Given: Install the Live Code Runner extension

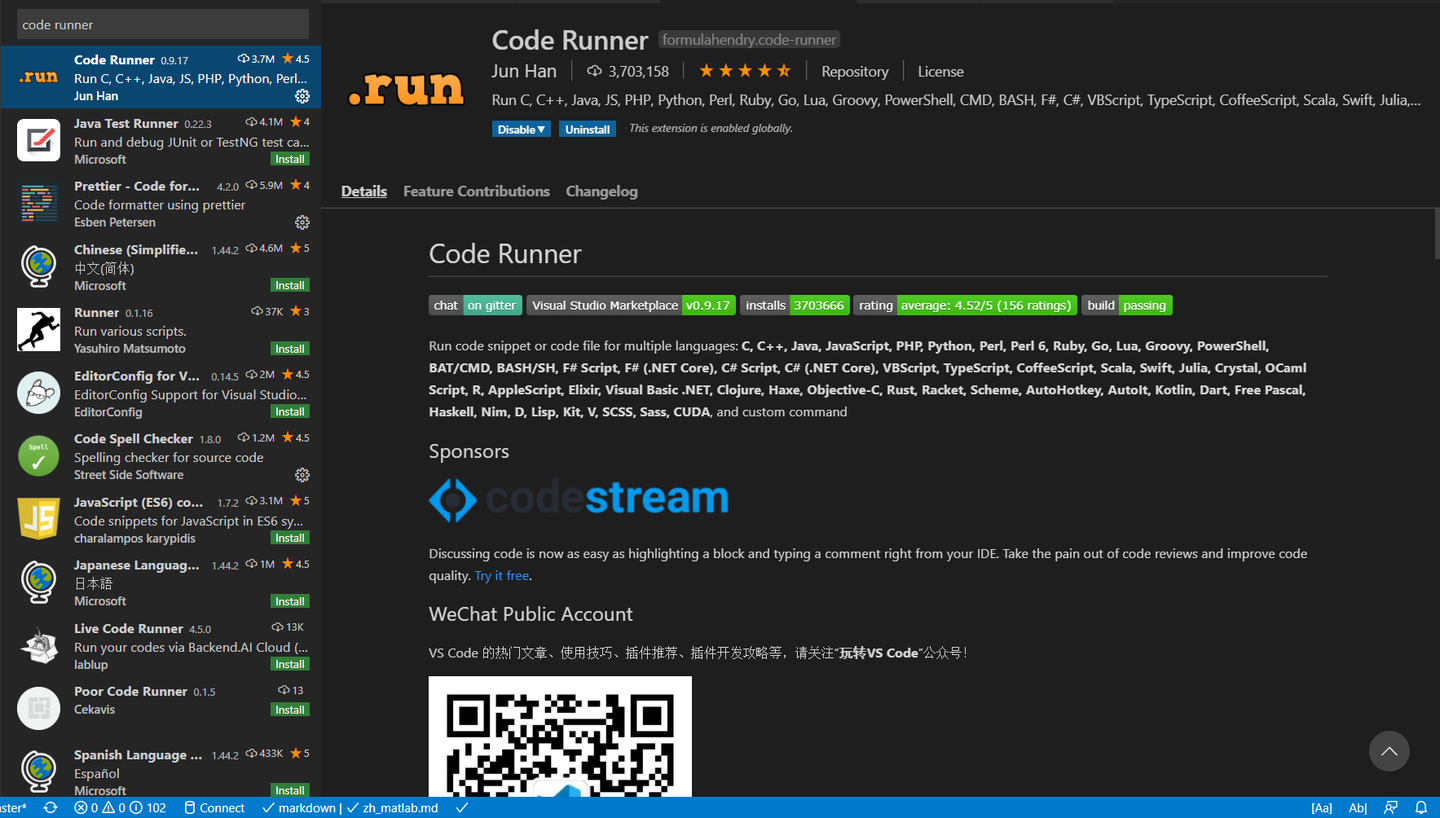Looking at the screenshot, I should (x=290, y=664).
